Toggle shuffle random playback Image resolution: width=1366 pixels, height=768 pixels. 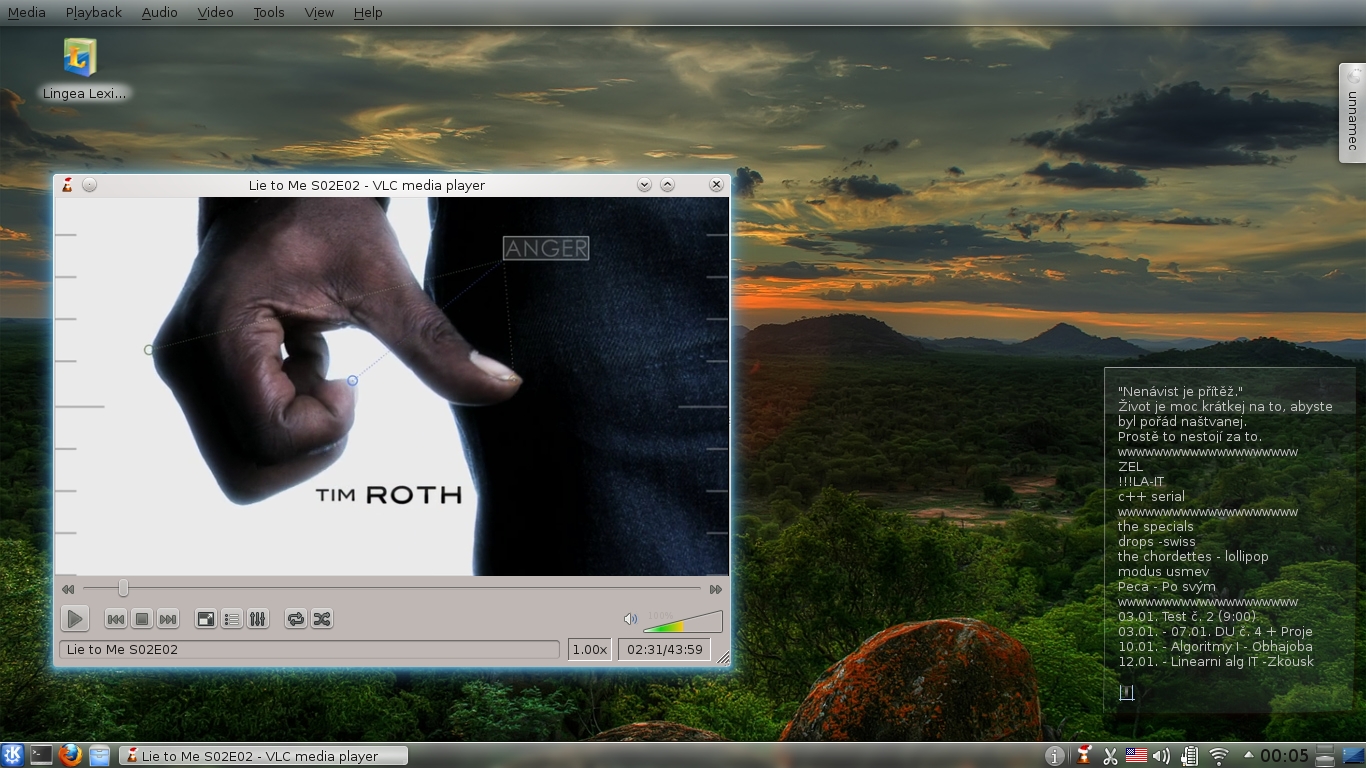(321, 619)
